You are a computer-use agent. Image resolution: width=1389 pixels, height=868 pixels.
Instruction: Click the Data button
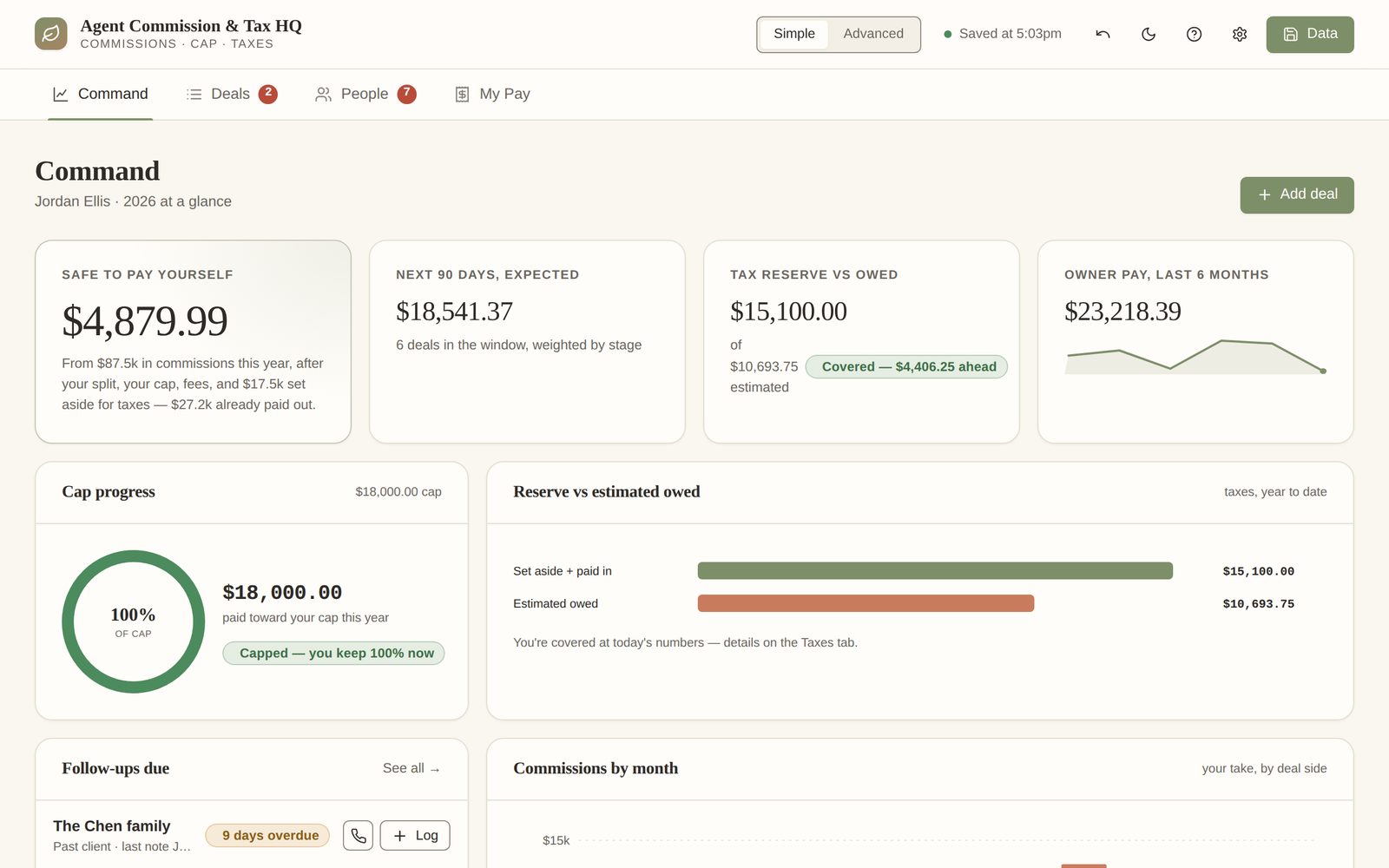(x=1310, y=34)
